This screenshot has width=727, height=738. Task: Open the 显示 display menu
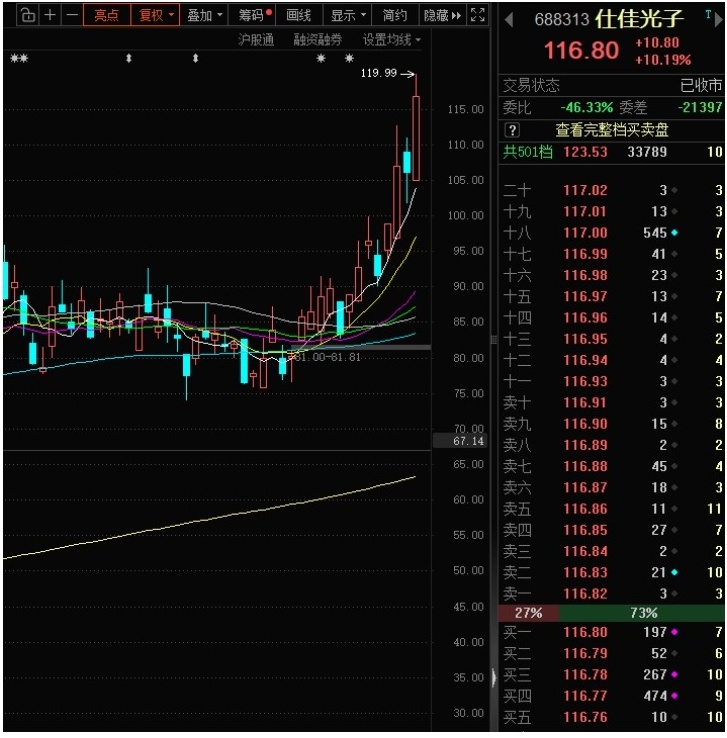348,15
